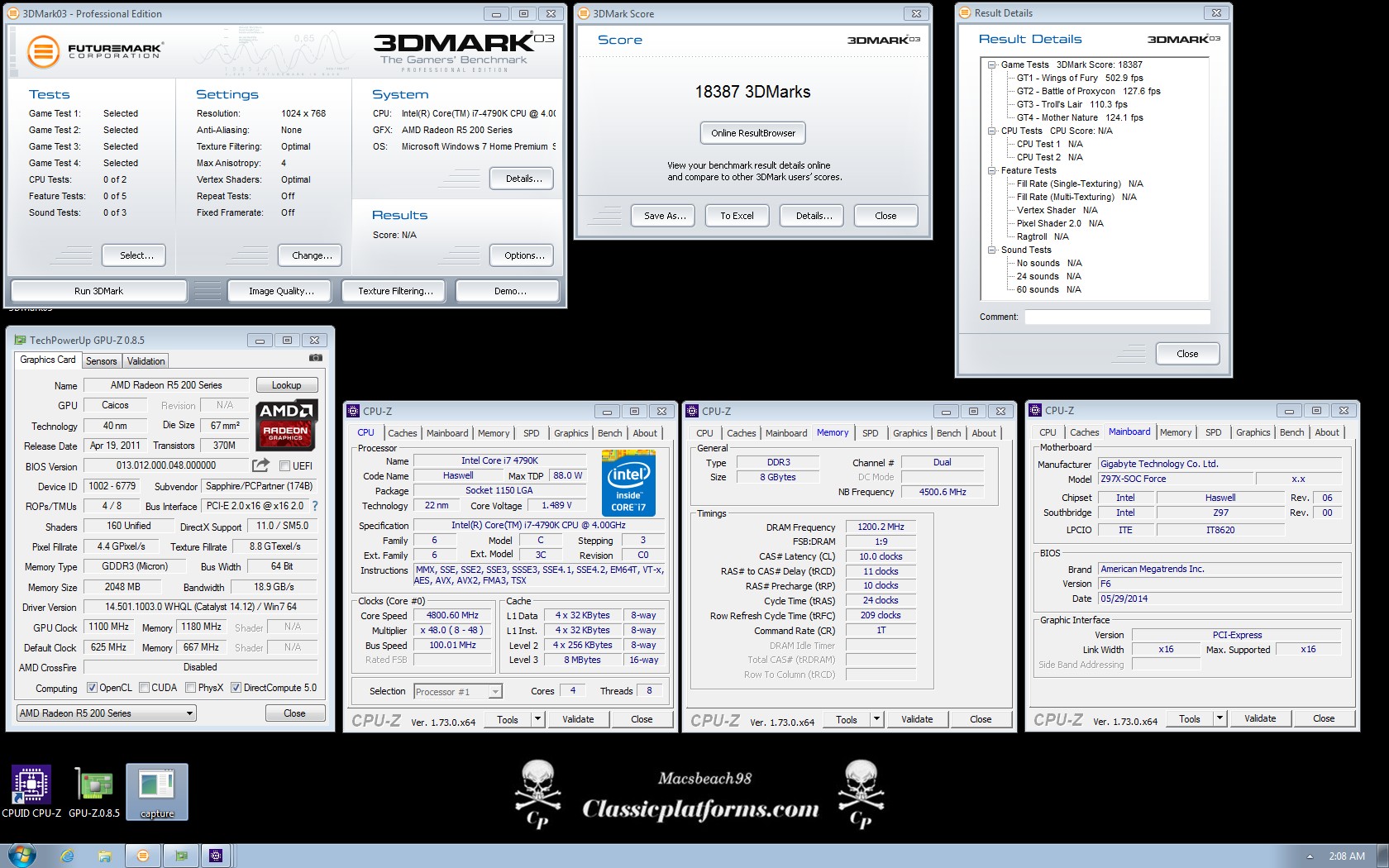Show hidden system tray icons
The image size is (1389, 868).
click(x=1309, y=856)
